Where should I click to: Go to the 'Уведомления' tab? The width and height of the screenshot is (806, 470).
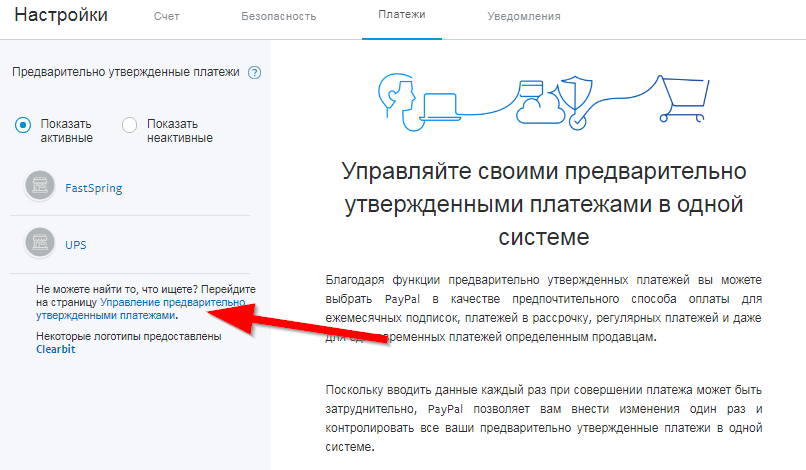523,17
